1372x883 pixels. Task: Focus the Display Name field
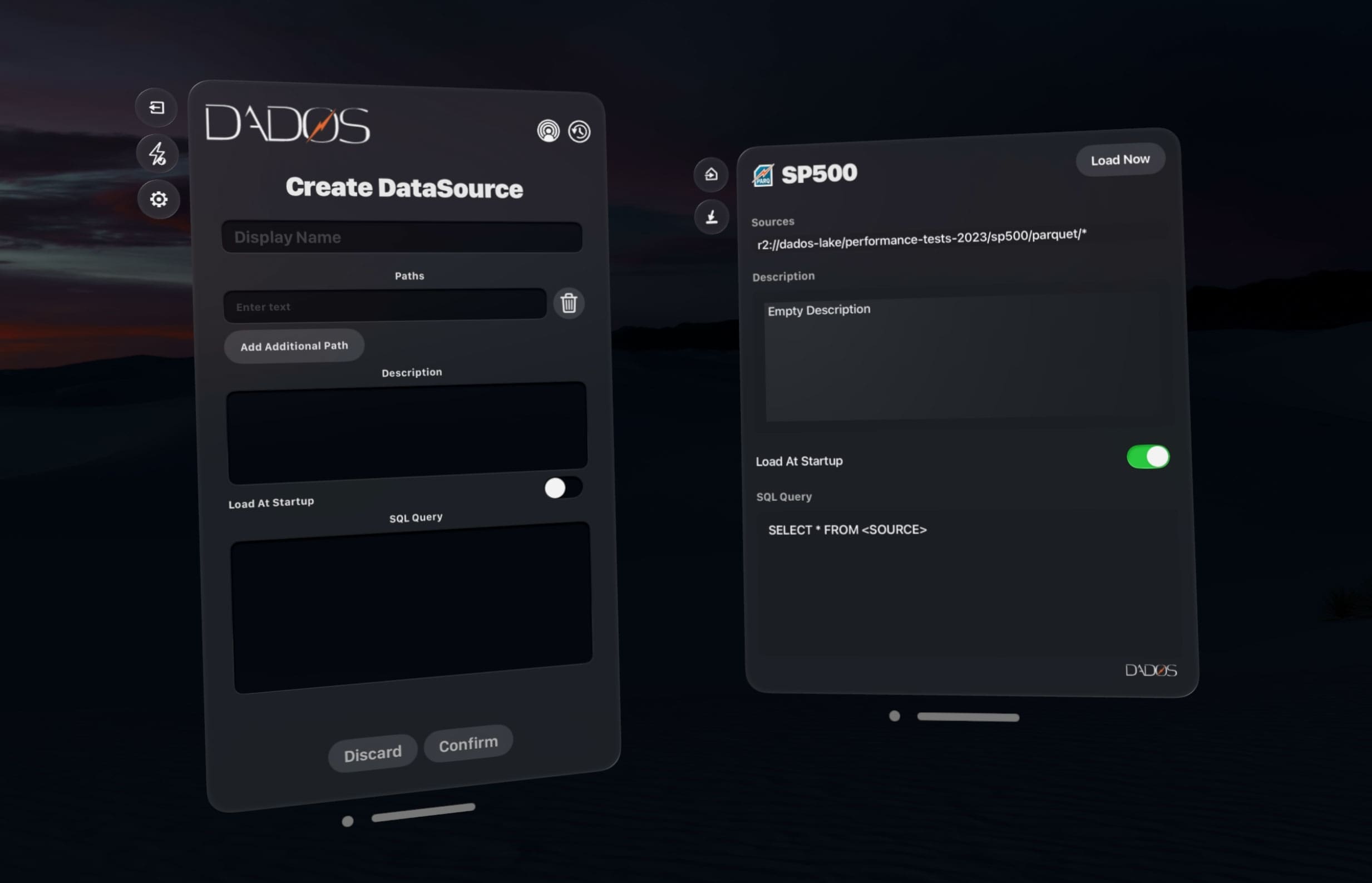click(402, 237)
